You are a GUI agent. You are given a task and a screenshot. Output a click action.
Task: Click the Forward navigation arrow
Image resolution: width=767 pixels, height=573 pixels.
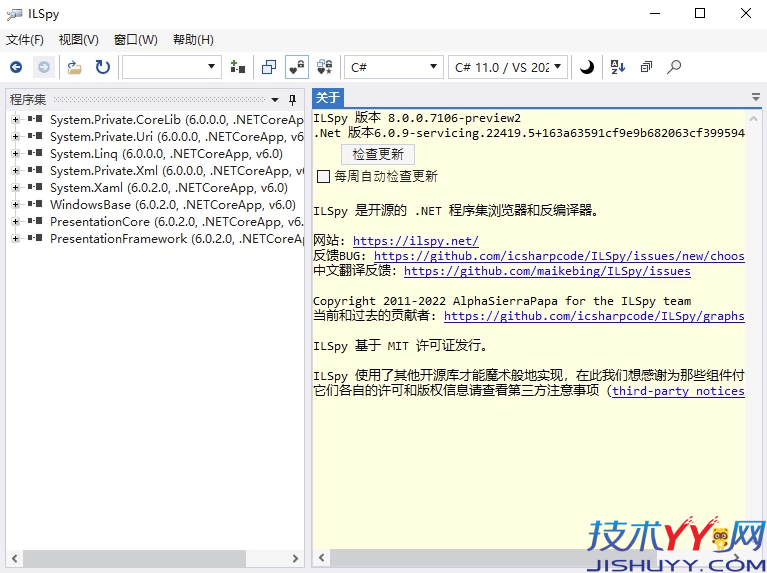44,67
